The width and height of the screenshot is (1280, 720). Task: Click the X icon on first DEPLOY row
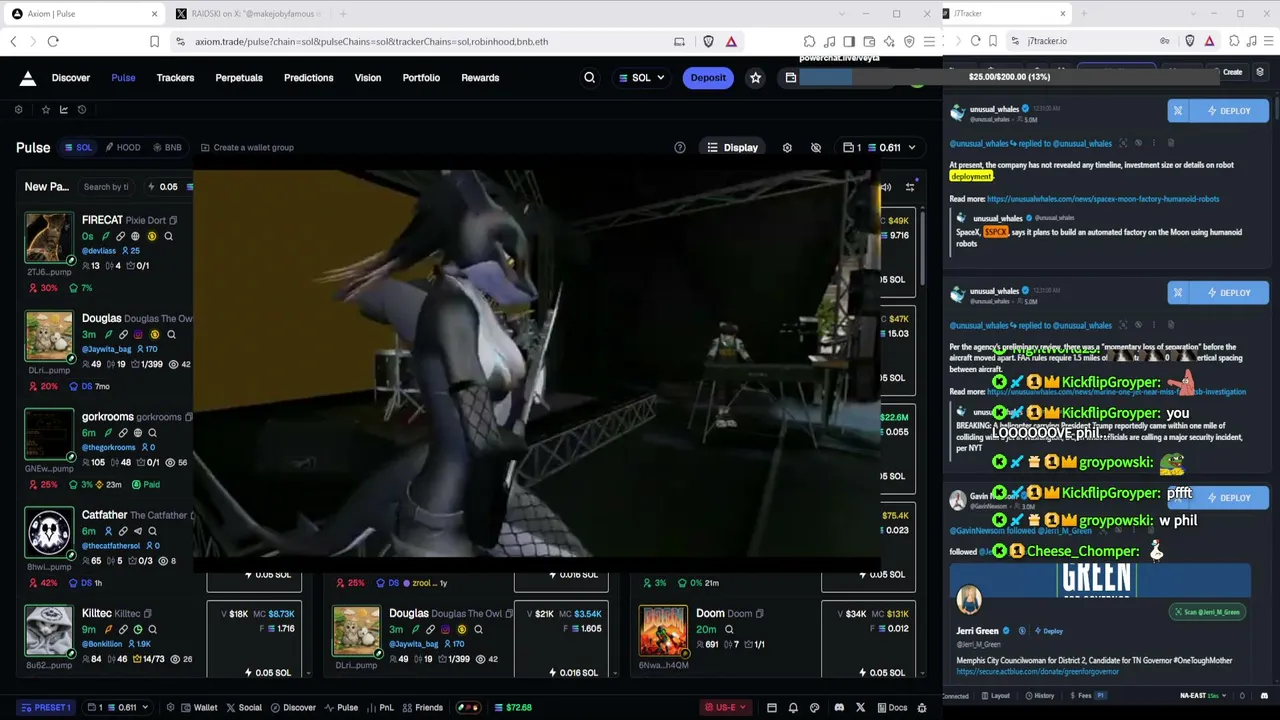click(x=1178, y=111)
